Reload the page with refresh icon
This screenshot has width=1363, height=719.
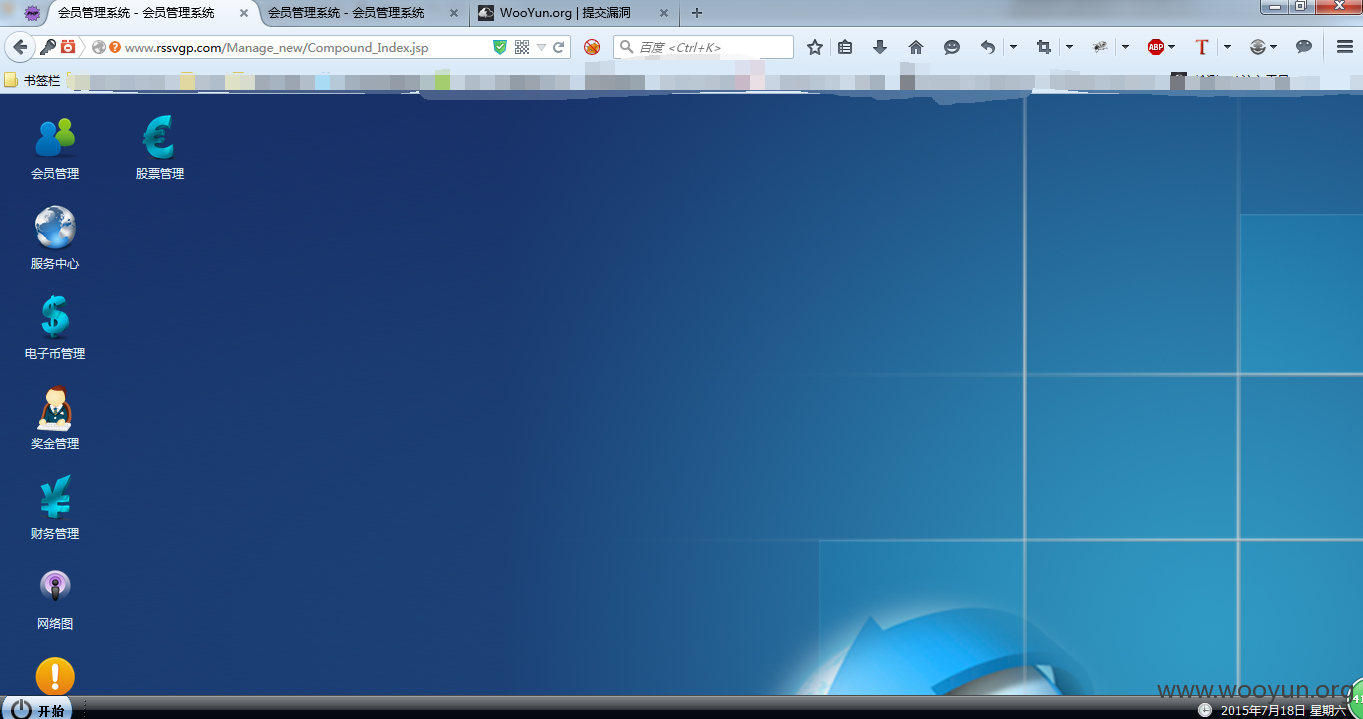[560, 47]
